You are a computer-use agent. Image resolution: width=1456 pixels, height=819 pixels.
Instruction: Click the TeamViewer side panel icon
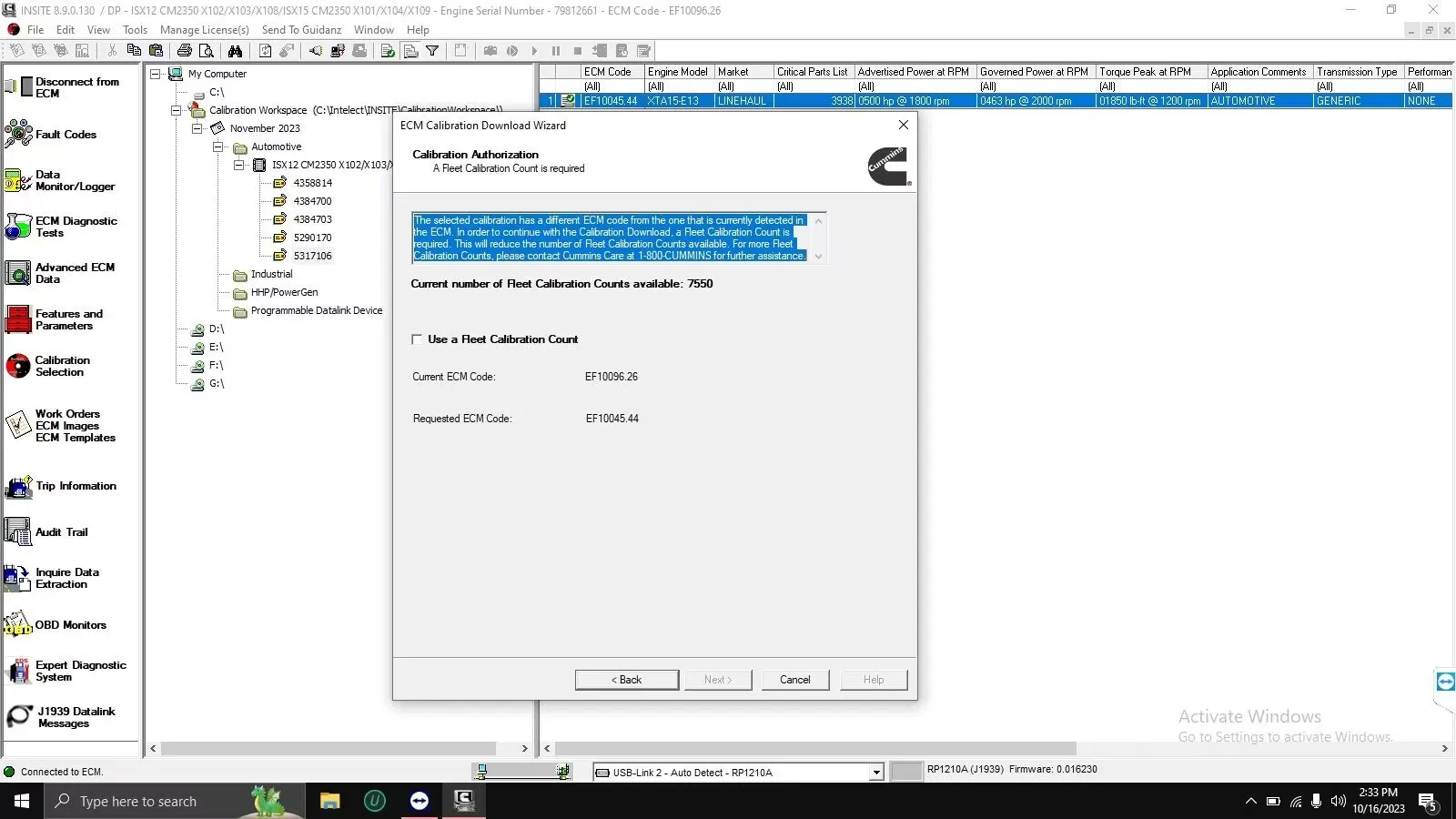tap(1445, 681)
